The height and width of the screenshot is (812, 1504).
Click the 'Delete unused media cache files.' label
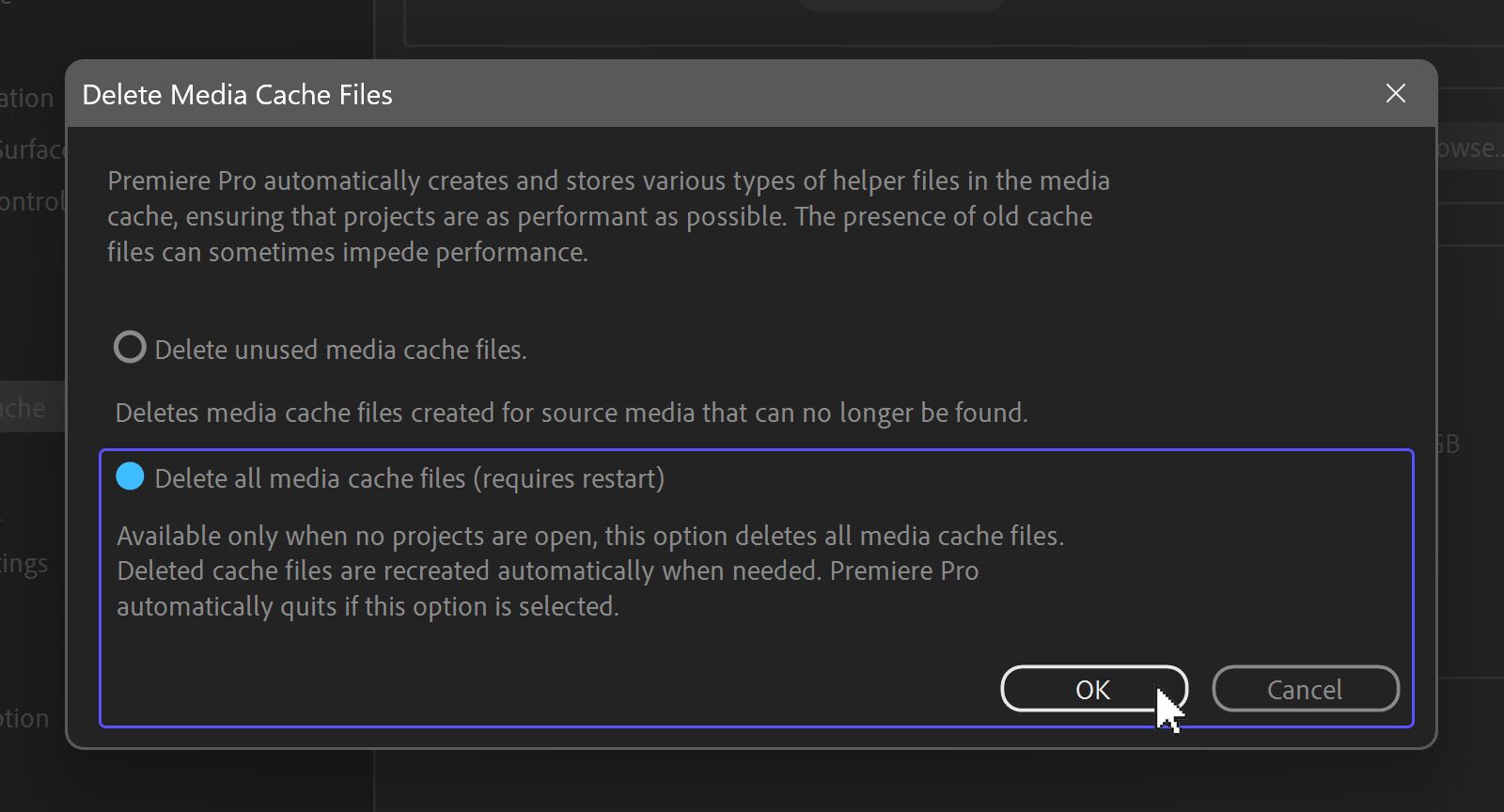point(340,350)
